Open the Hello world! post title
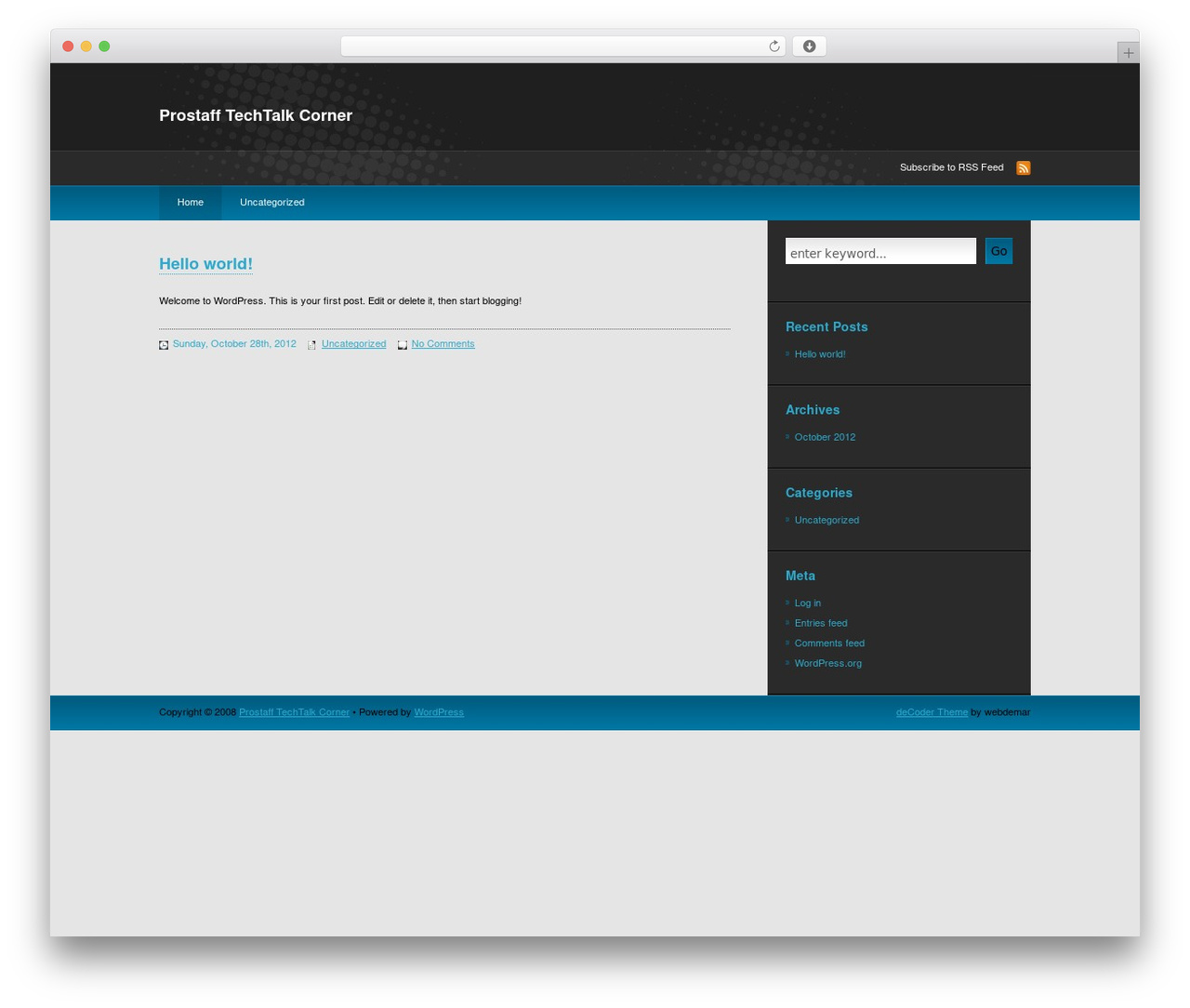 tap(205, 264)
